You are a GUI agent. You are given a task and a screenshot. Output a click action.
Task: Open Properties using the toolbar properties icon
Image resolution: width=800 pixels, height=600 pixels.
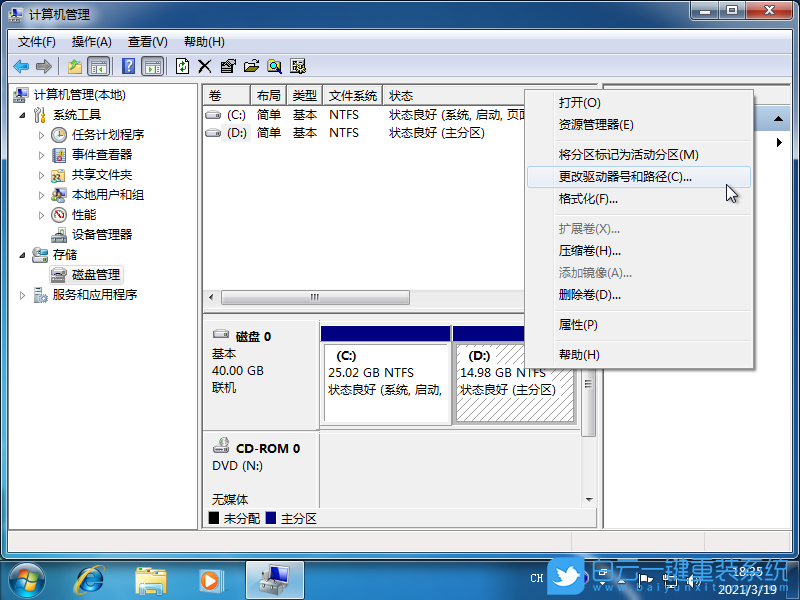click(225, 66)
